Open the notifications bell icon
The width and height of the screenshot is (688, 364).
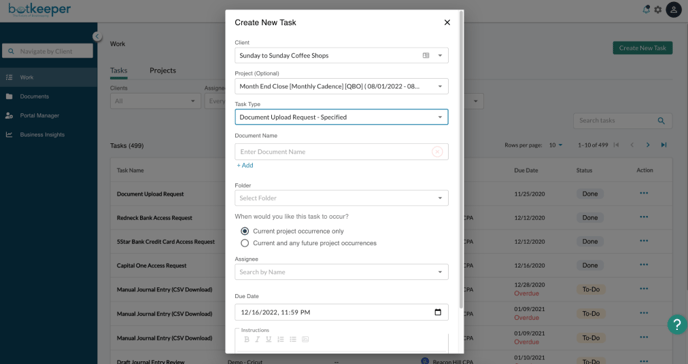pyautogui.click(x=646, y=9)
